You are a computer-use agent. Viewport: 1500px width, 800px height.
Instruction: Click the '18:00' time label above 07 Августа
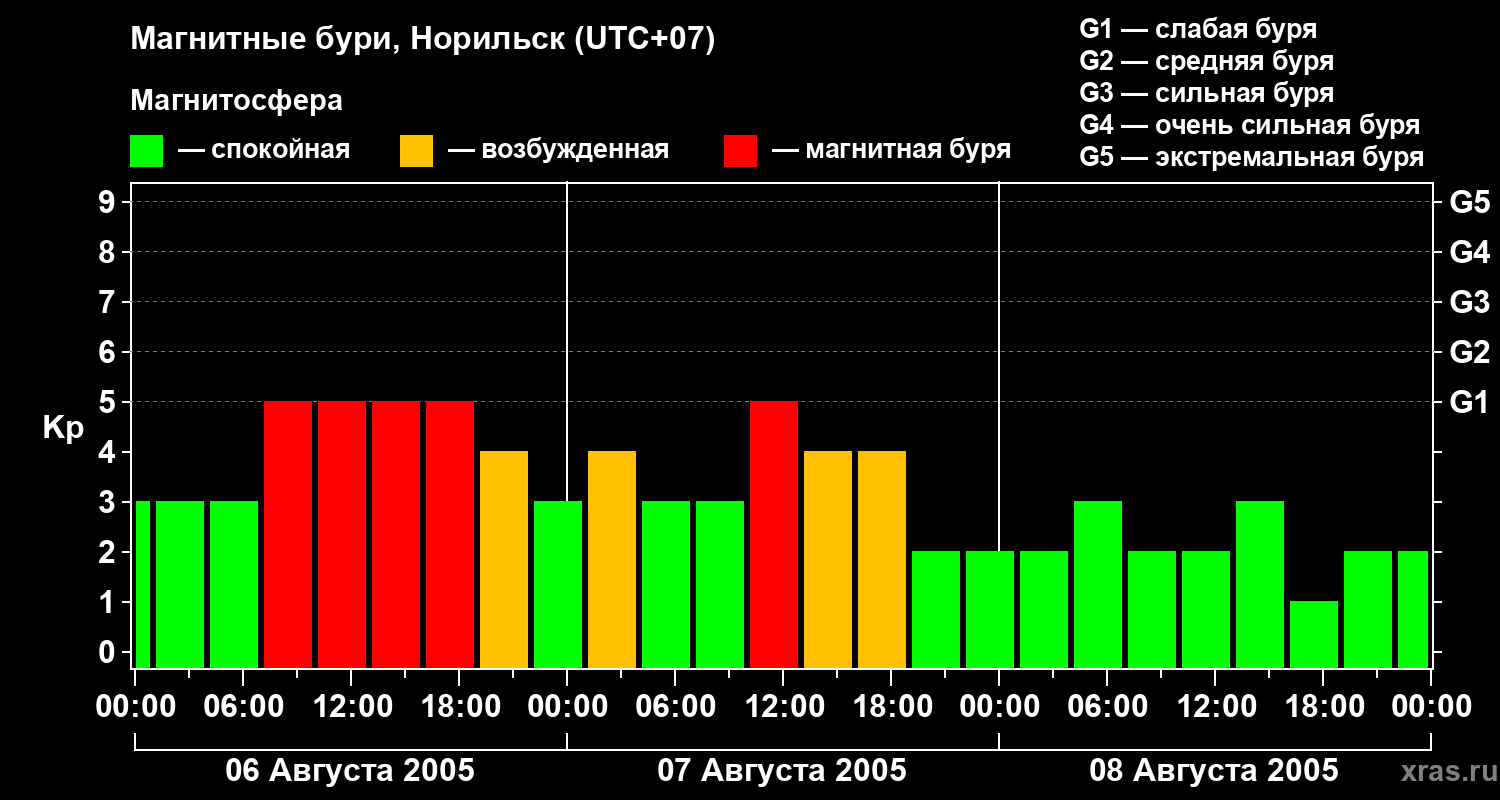click(891, 707)
